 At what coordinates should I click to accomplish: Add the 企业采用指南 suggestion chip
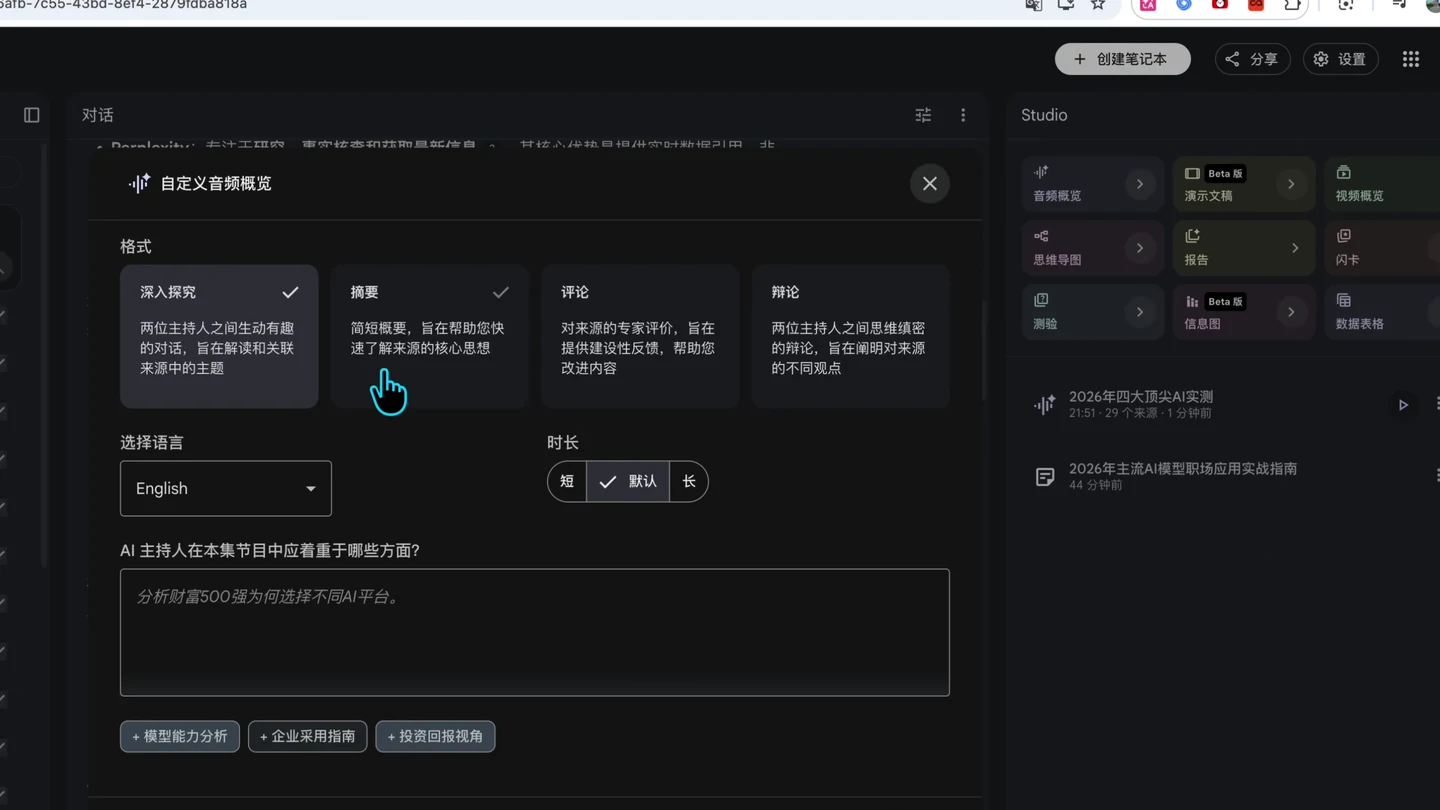(307, 736)
